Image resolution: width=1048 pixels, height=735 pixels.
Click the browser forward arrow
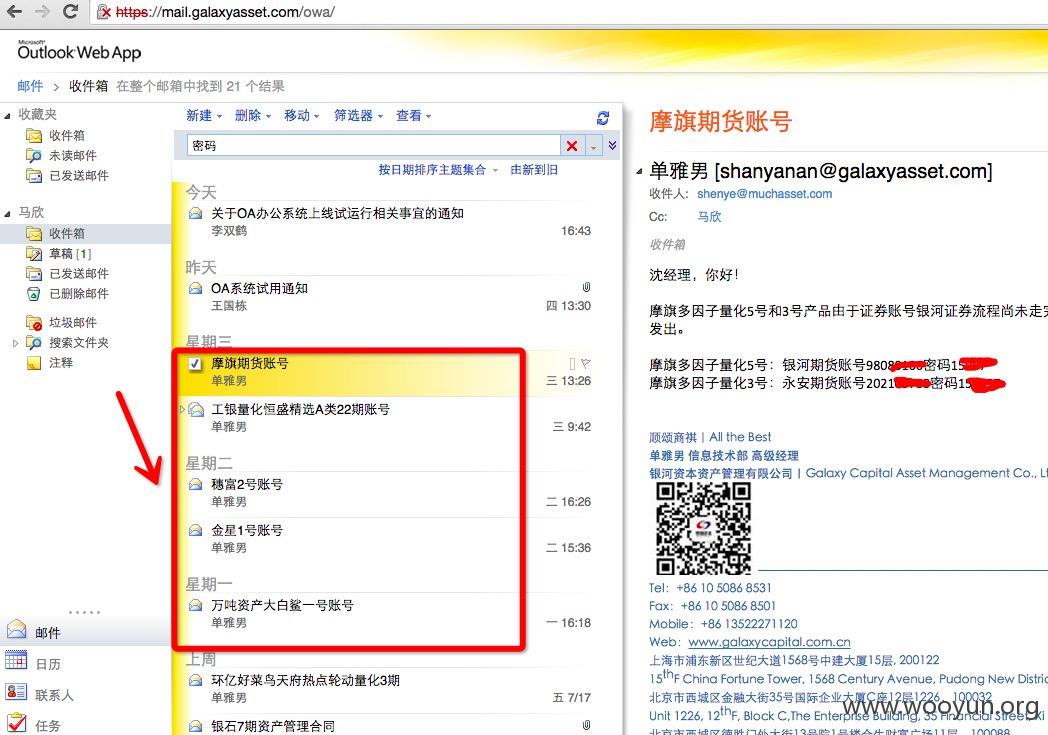(x=41, y=11)
